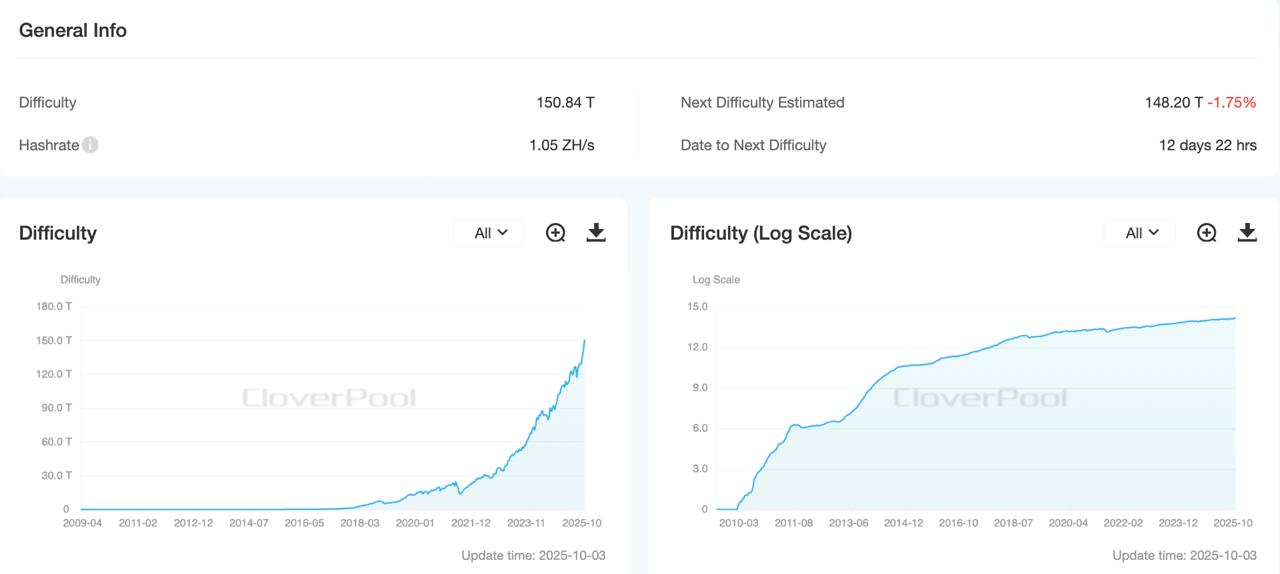
Task: Expand the All dropdown on Log Scale chart
Action: click(x=1141, y=233)
